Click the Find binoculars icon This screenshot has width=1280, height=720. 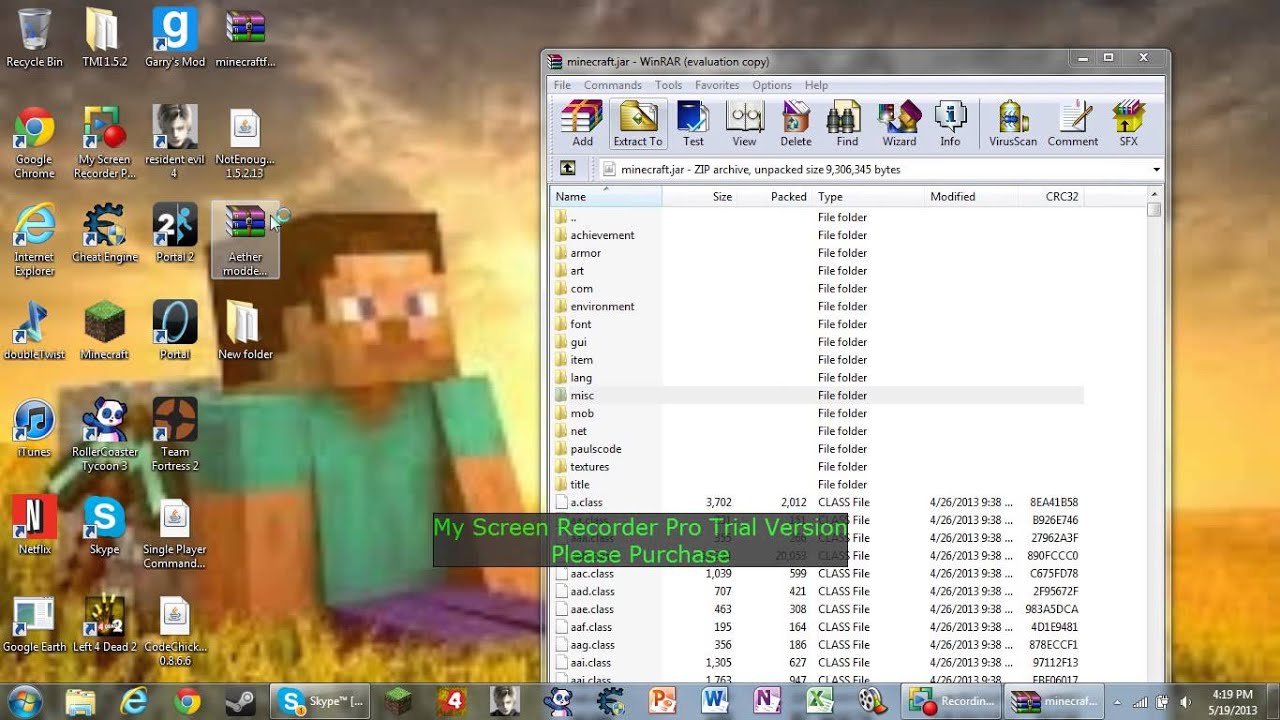pyautogui.click(x=847, y=124)
